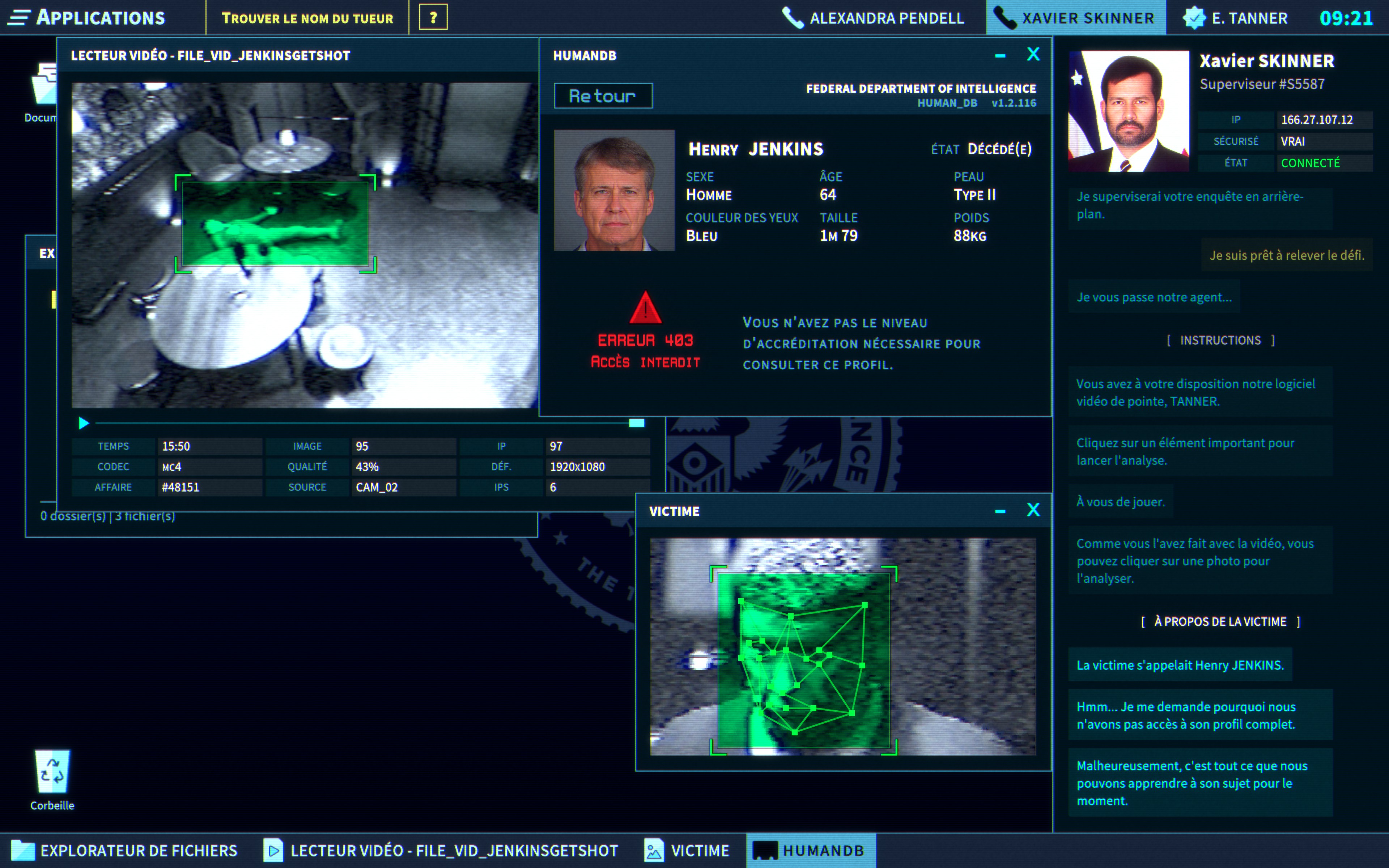Switch to Xavier Skinner contact tab

tap(1076, 18)
